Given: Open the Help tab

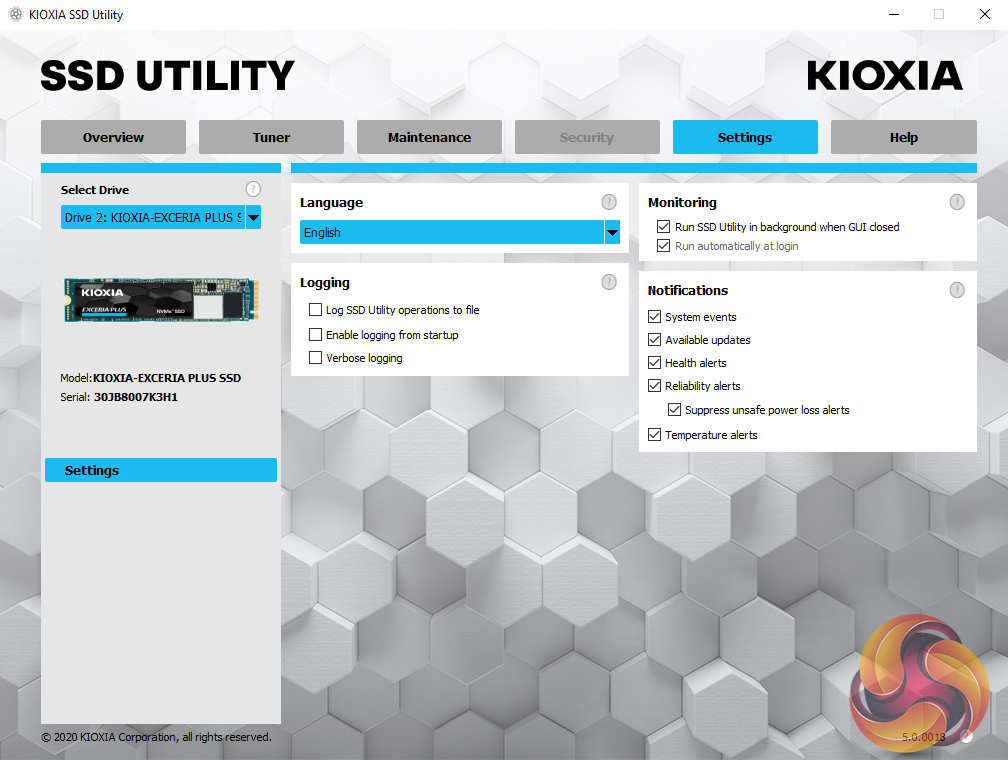Looking at the screenshot, I should point(903,137).
